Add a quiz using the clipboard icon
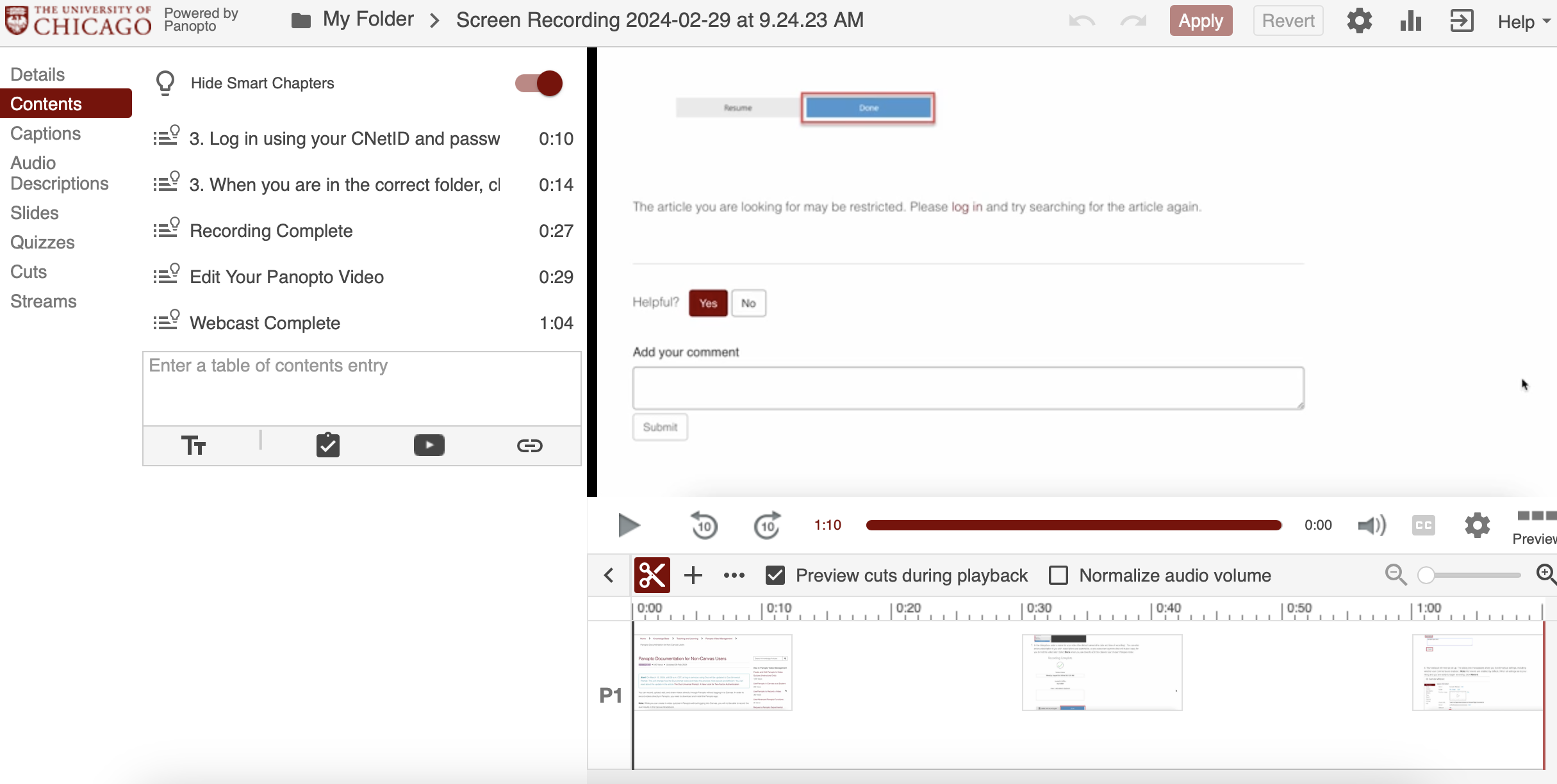This screenshot has width=1557, height=784. (327, 445)
